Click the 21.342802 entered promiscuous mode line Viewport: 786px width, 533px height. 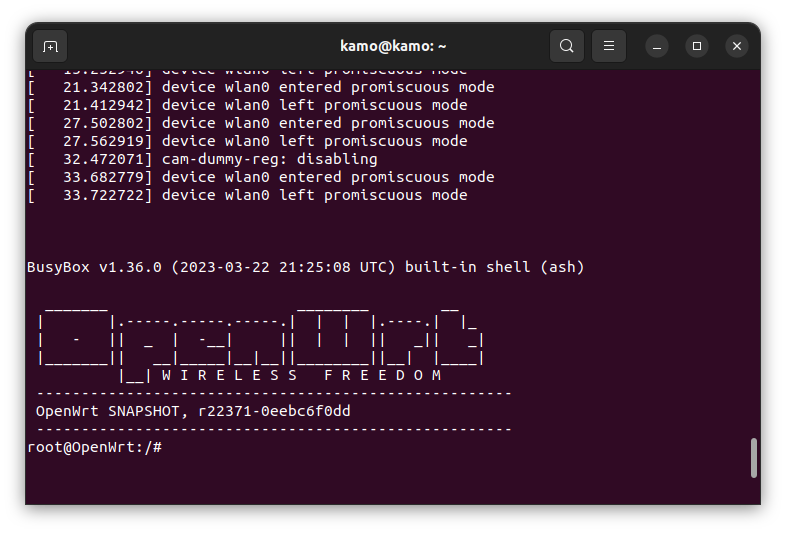click(261, 87)
